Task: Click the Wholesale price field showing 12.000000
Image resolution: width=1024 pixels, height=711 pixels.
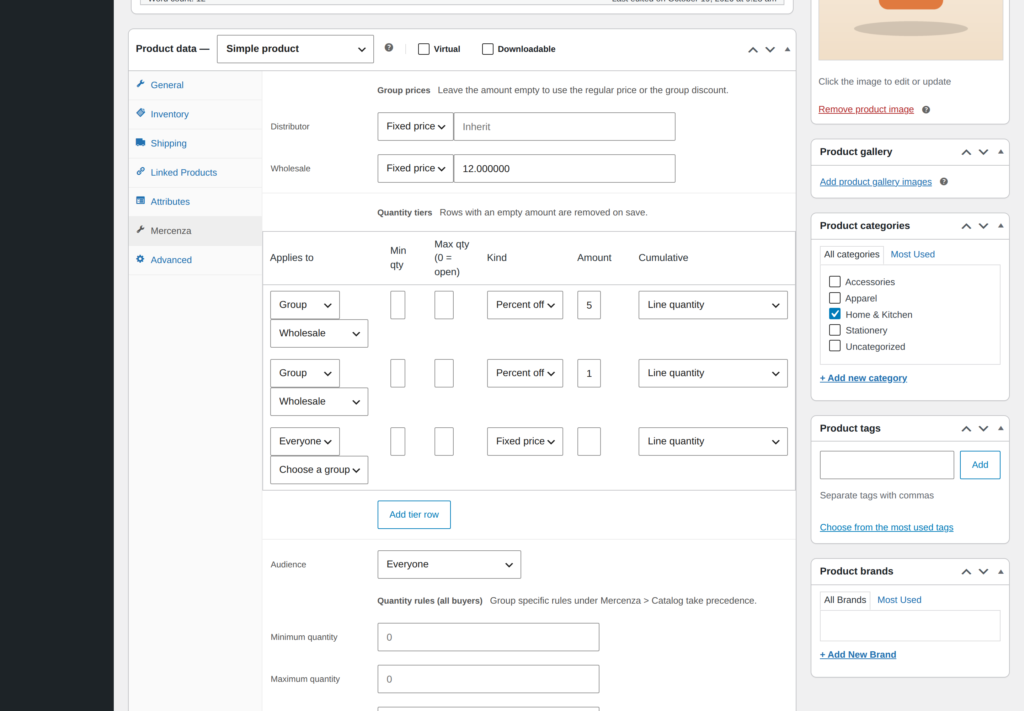Action: tap(564, 168)
